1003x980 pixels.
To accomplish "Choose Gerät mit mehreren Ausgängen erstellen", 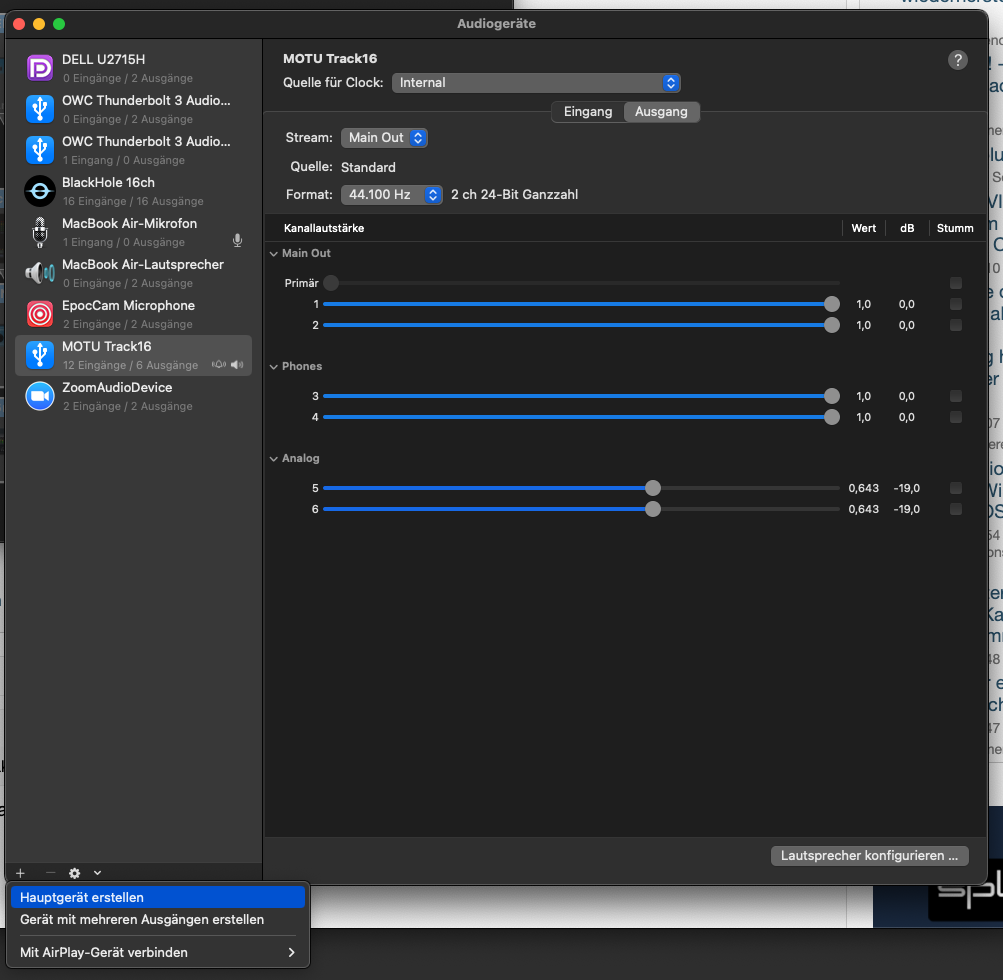I will (x=158, y=919).
